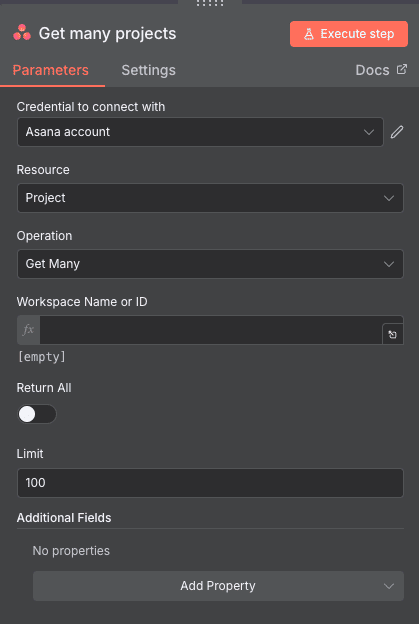Click the Limit label
This screenshot has height=624, width=419.
point(30,454)
